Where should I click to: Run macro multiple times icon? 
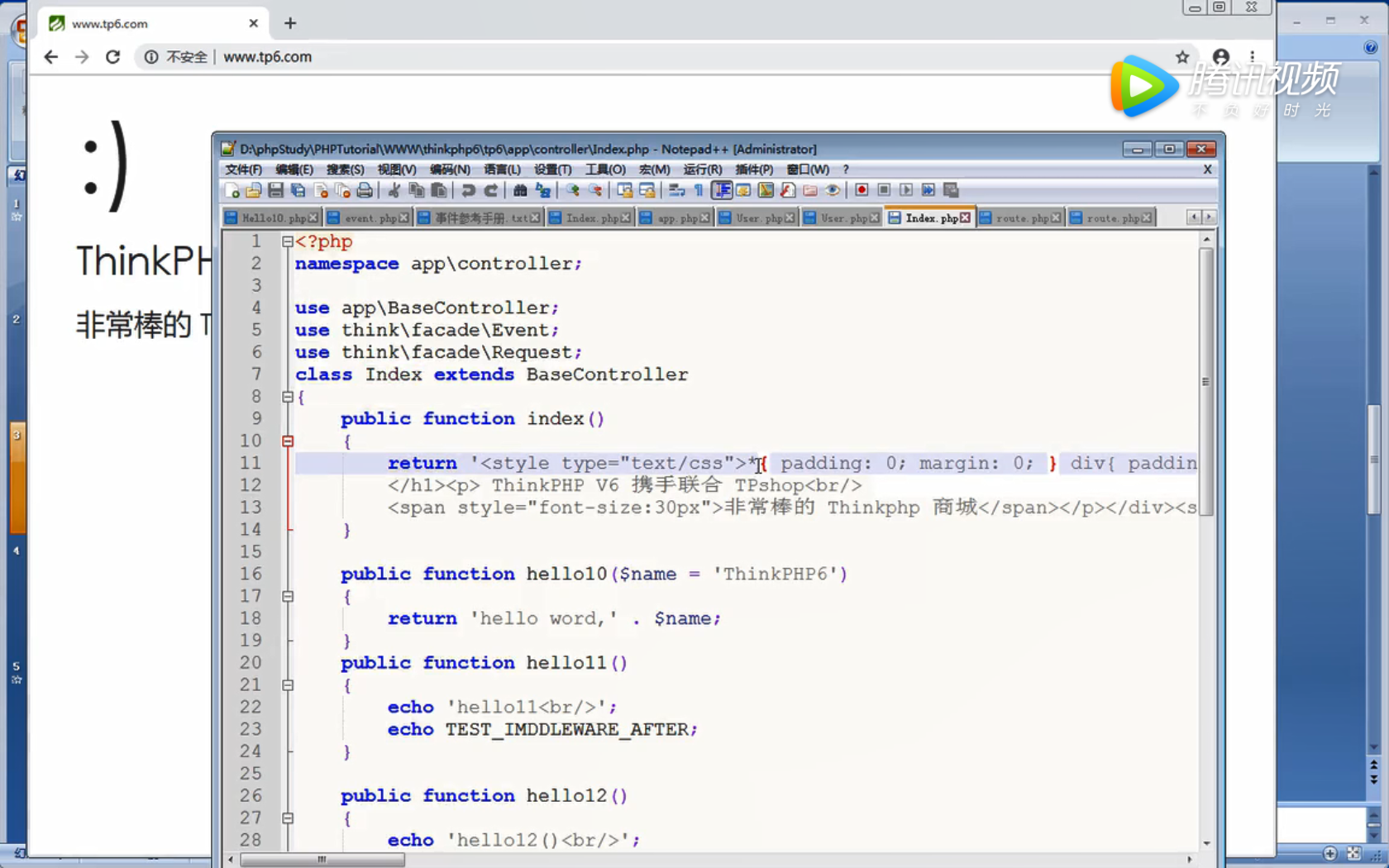[x=928, y=191]
